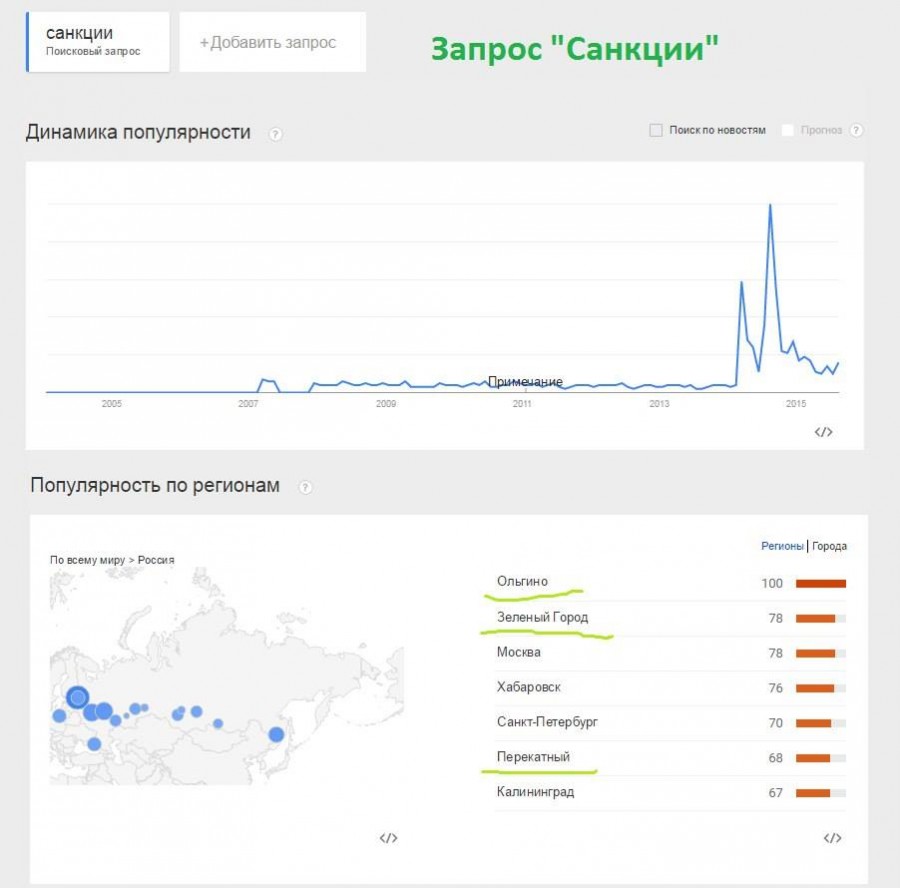Open help icon beside Популярность по регионам
900x888 pixels.
pos(306,487)
